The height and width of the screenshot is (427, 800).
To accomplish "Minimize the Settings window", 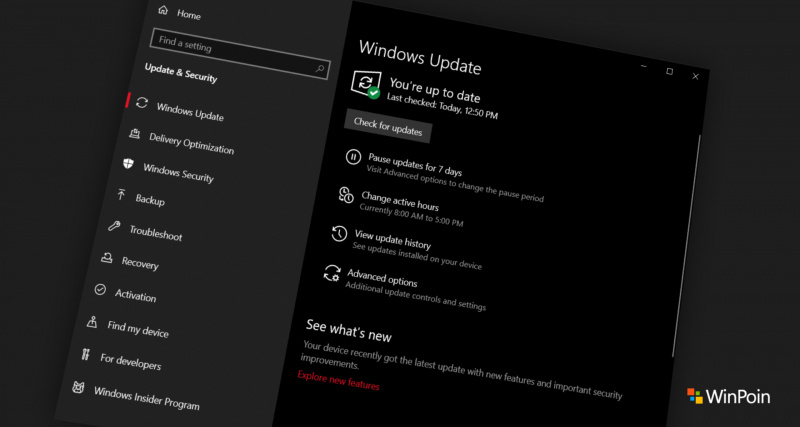I will pos(644,65).
